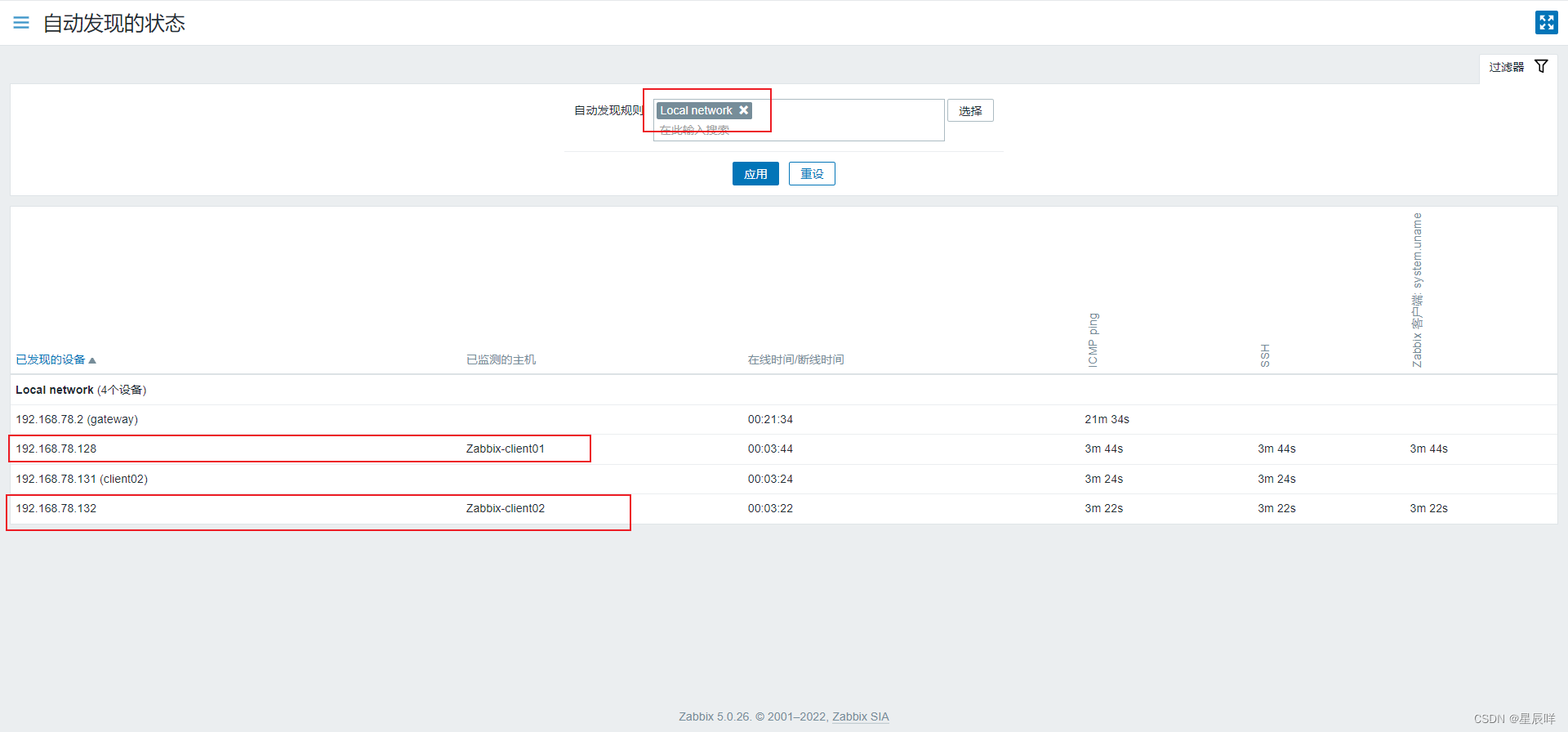Click the Local network group row
1568x732 pixels.
pos(783,390)
